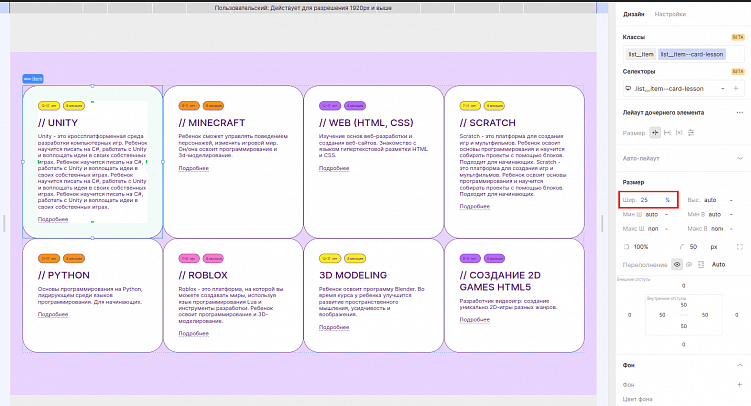
Task: Select the // MINECRAFT card heading
Action: pyautogui.click(x=212, y=123)
